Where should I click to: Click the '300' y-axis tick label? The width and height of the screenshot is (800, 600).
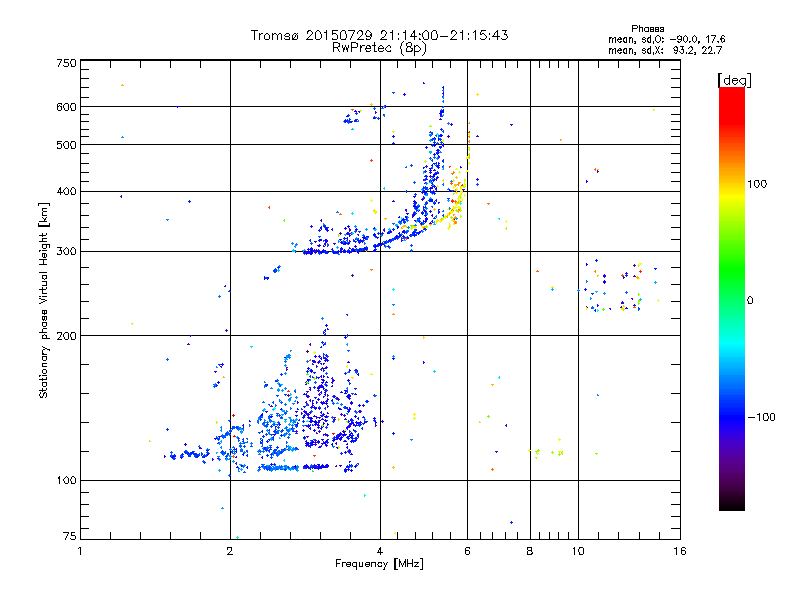click(x=66, y=252)
